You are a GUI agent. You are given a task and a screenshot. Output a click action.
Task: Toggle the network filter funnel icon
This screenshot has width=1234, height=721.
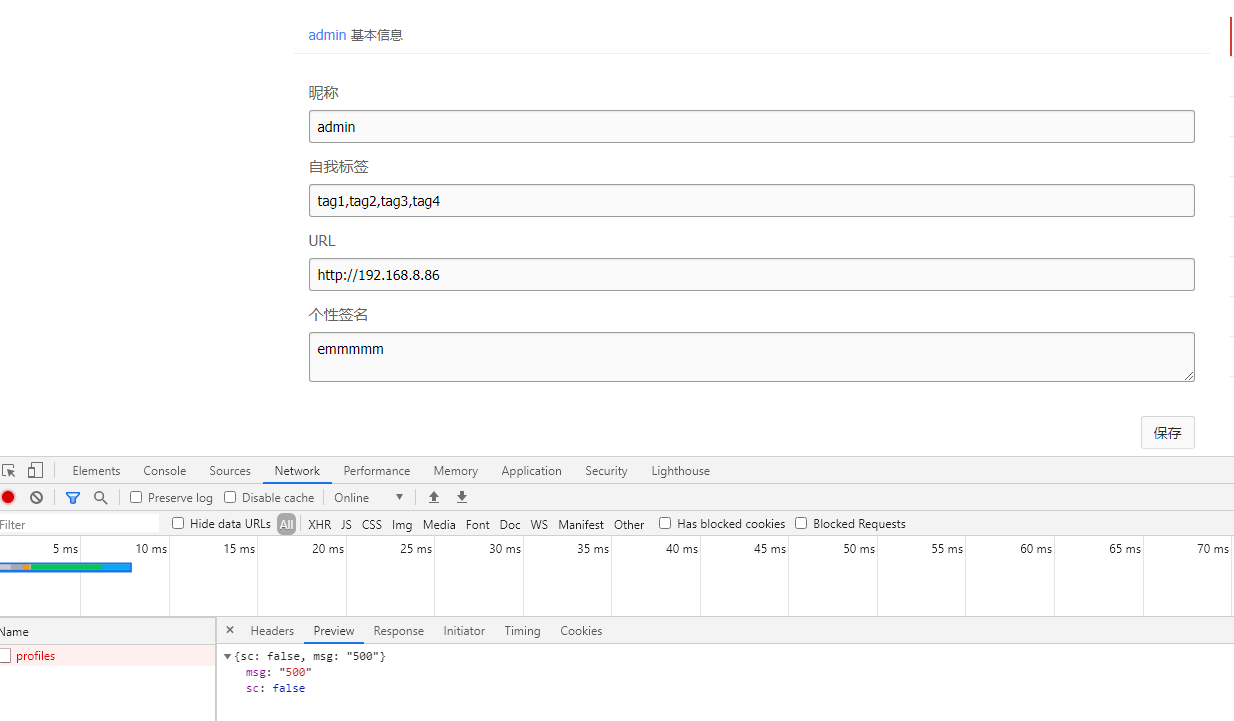click(72, 497)
